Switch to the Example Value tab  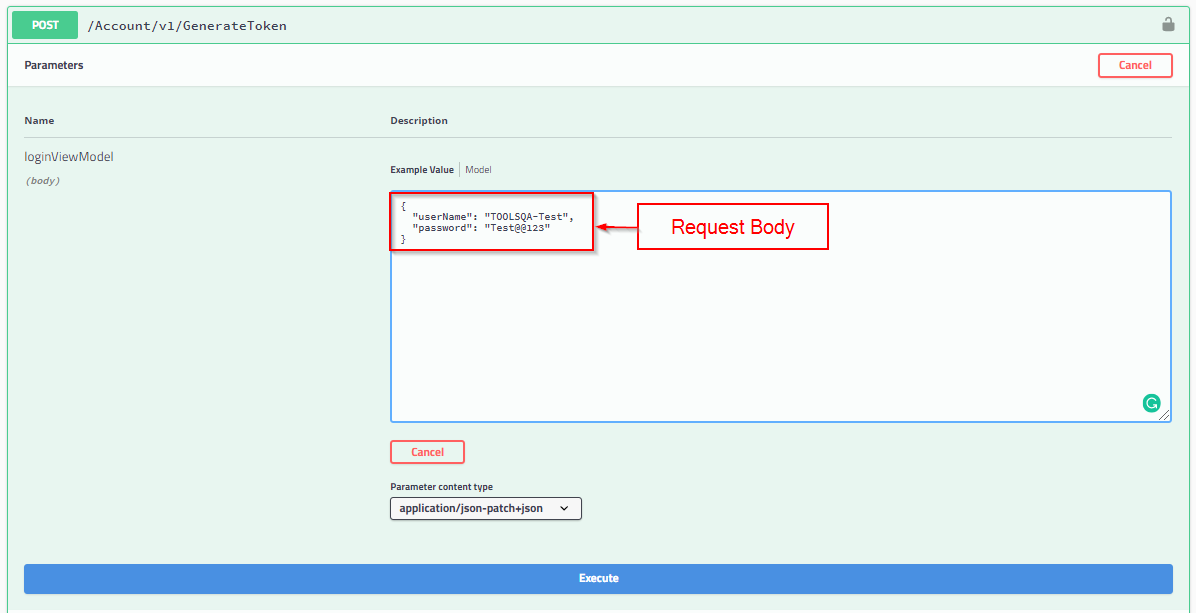pyautogui.click(x=421, y=170)
